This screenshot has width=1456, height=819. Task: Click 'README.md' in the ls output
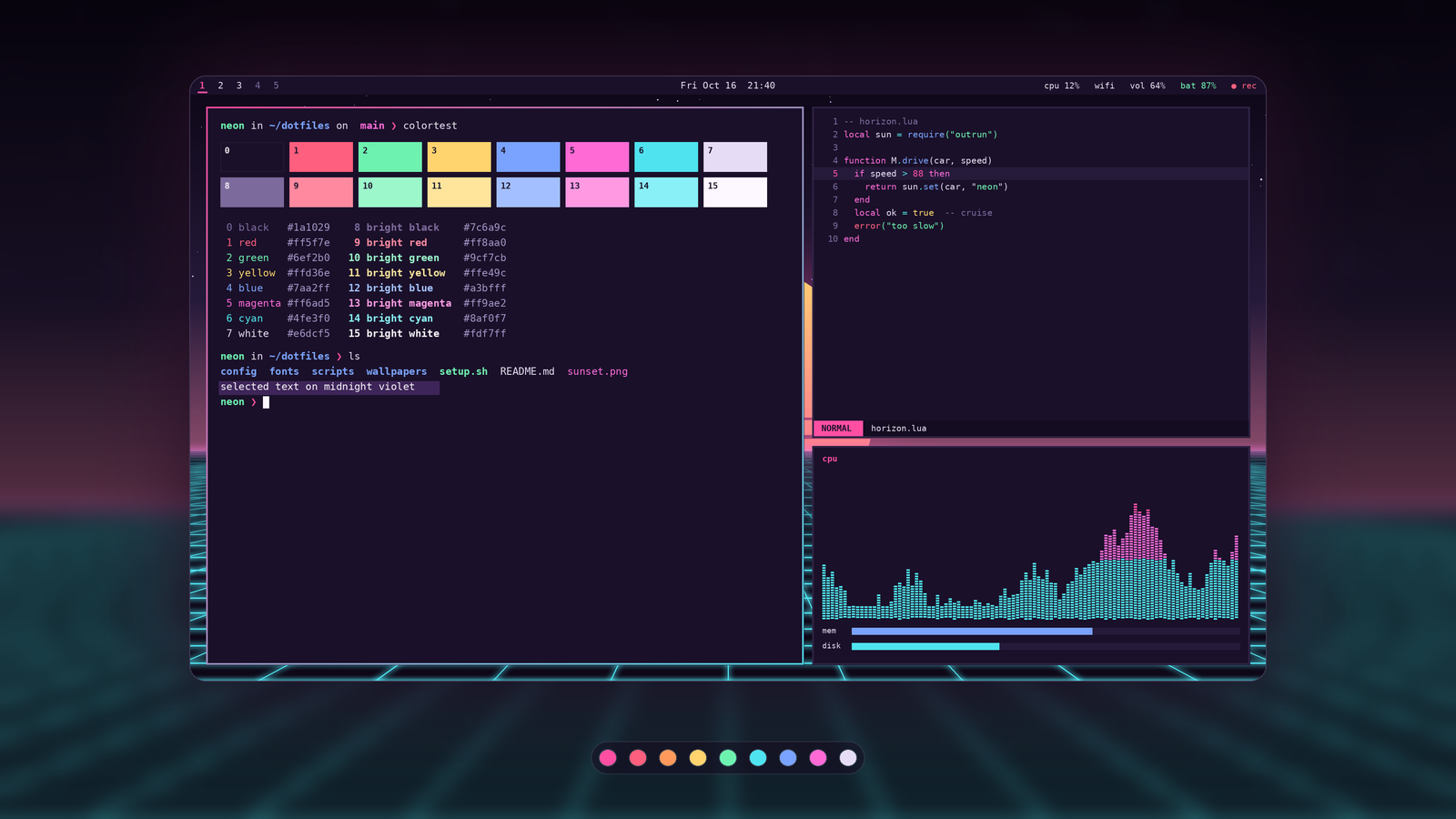tap(527, 371)
